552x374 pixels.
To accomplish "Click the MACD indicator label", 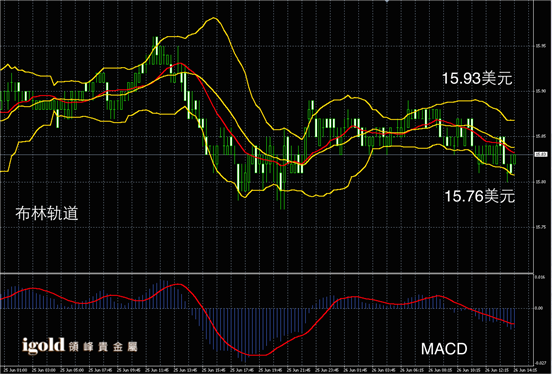I will point(444,349).
